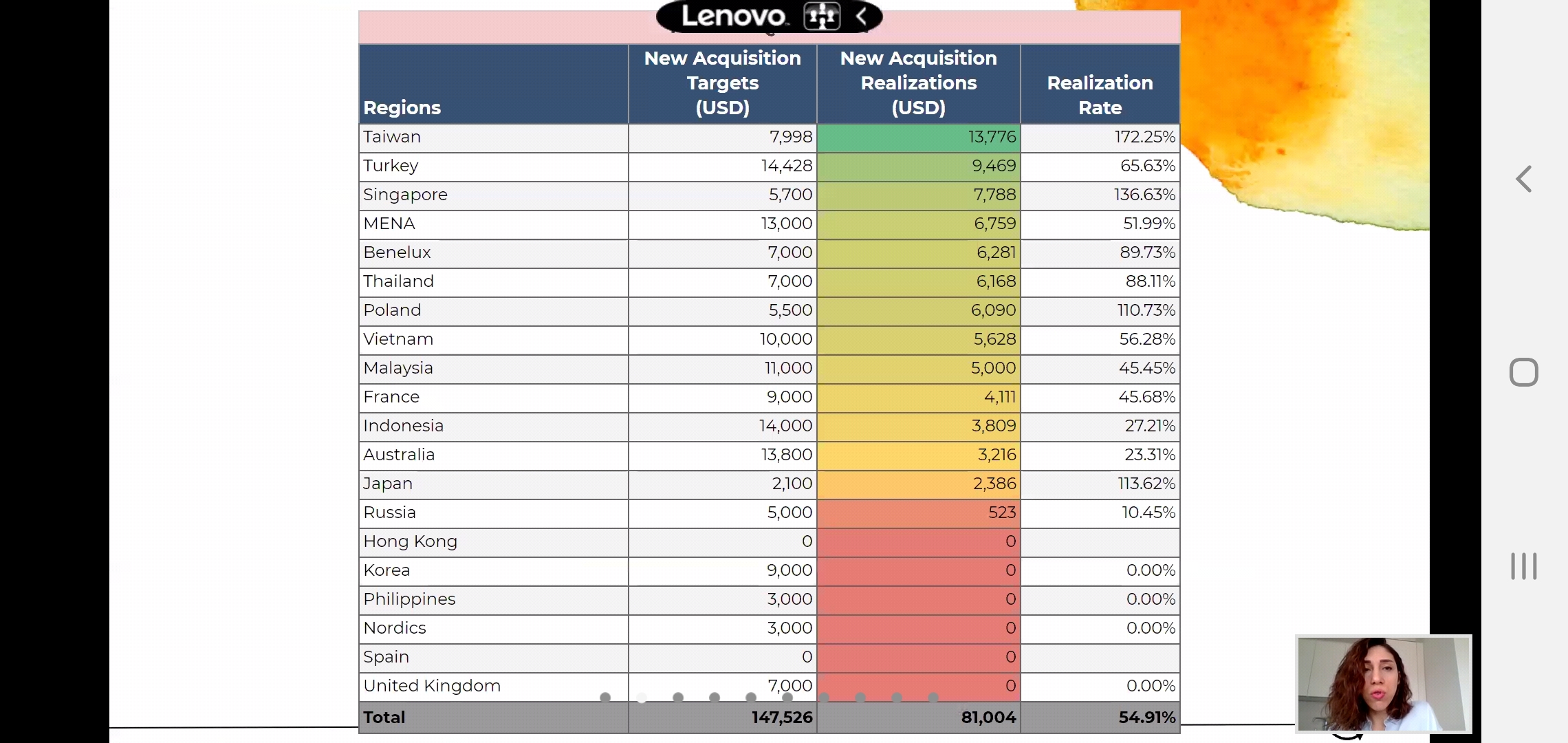Tap the participants icon in Lenovo pill

(x=822, y=16)
